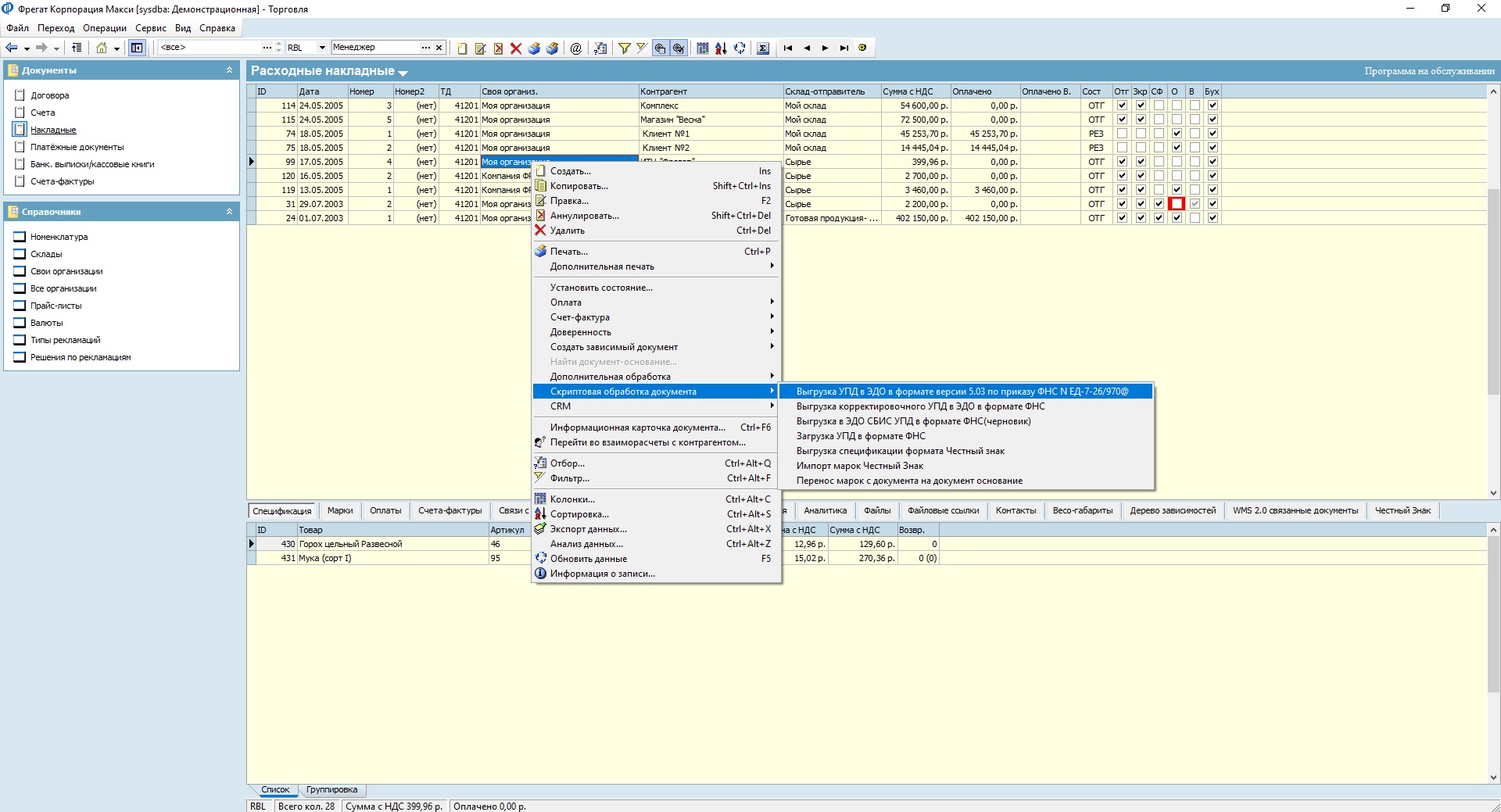Click the yellow funnel filter icon
The width and height of the screenshot is (1501, 812).
625,48
